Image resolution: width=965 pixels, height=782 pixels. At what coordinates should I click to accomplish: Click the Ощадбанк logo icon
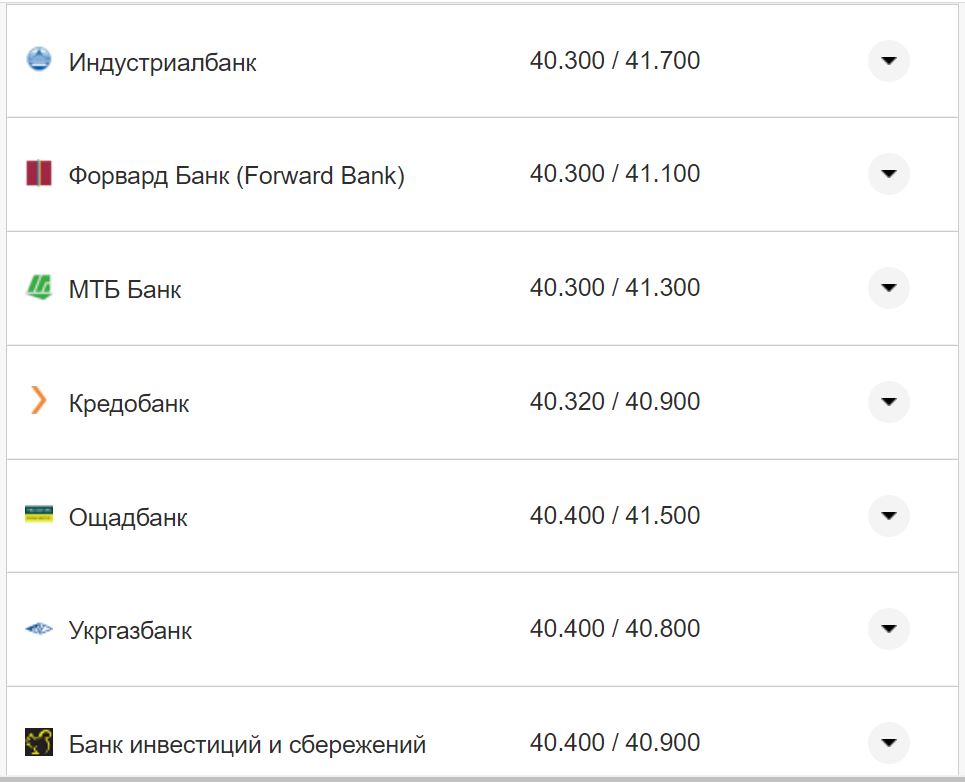click(38, 516)
